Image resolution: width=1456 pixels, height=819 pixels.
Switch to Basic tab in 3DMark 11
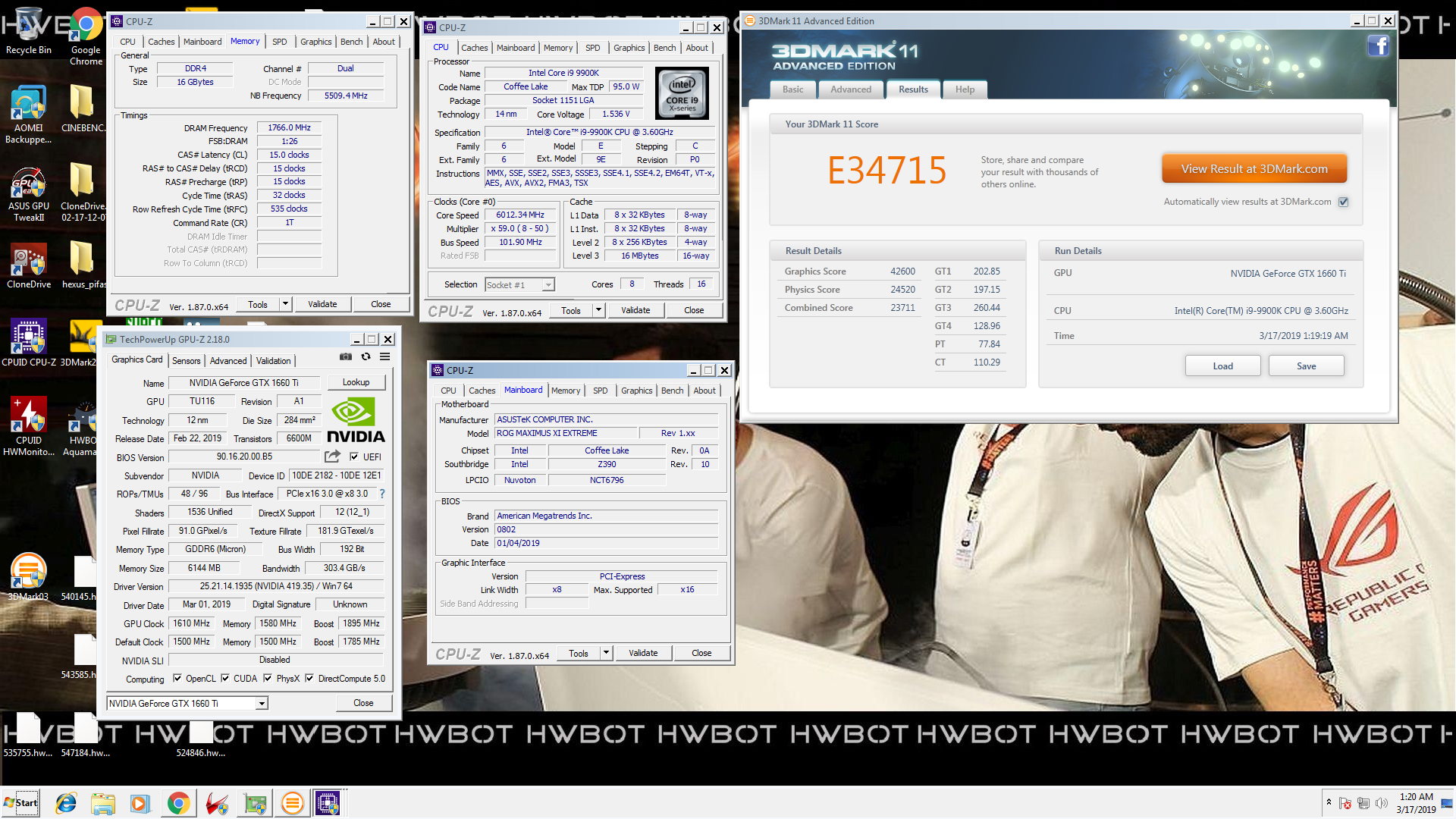point(792,89)
